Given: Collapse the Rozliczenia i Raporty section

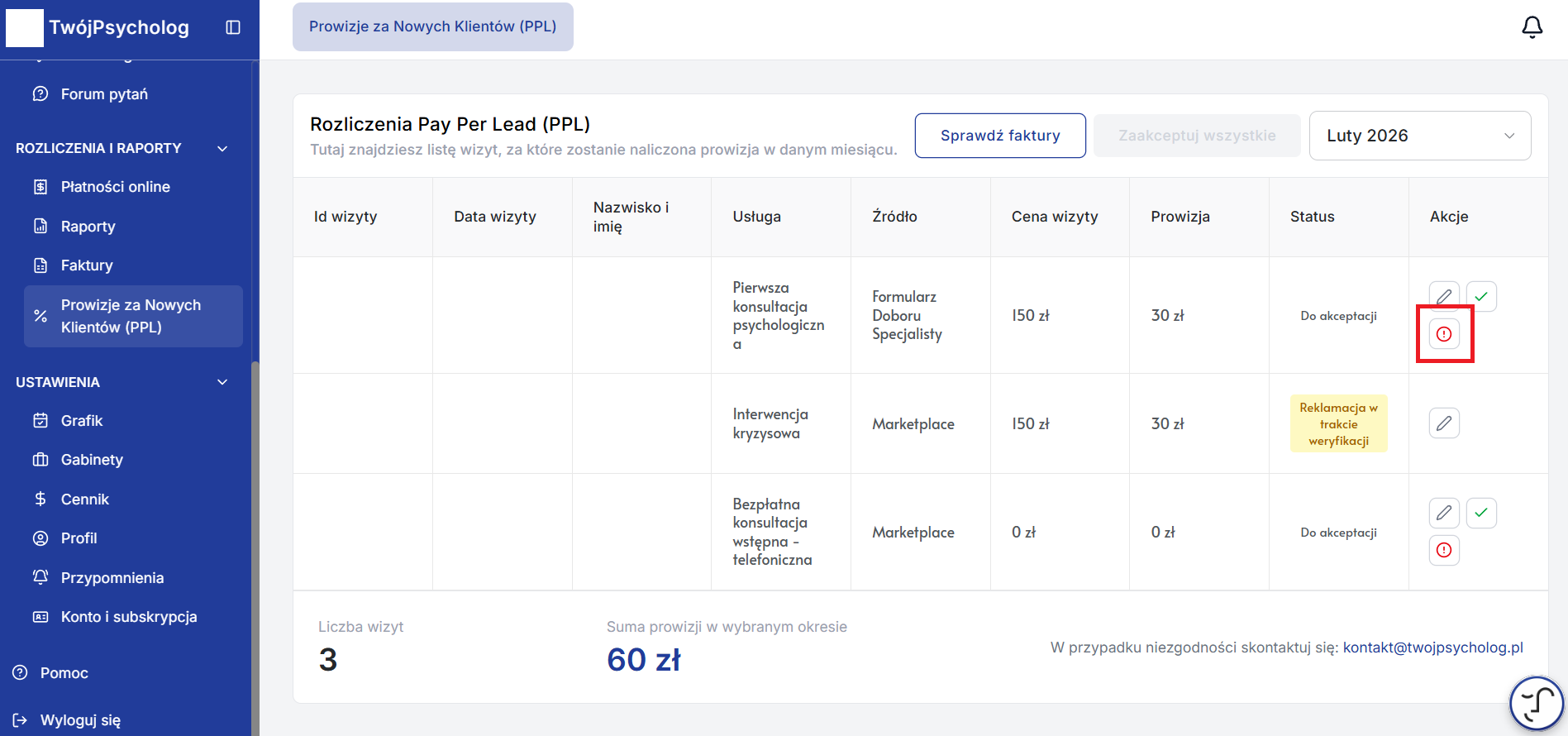Looking at the screenshot, I should pos(222,149).
